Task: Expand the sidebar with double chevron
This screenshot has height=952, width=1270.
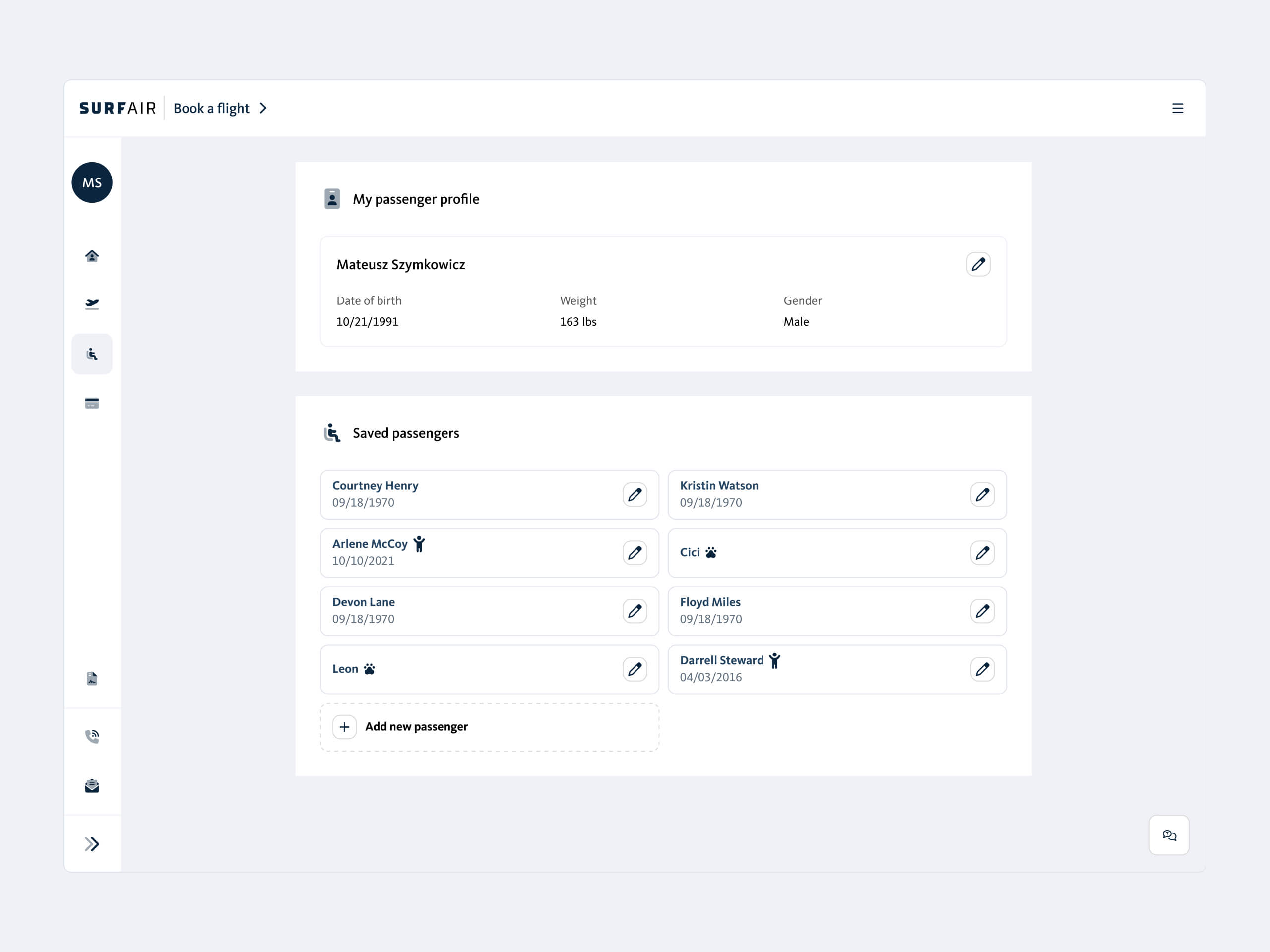Action: (x=92, y=843)
